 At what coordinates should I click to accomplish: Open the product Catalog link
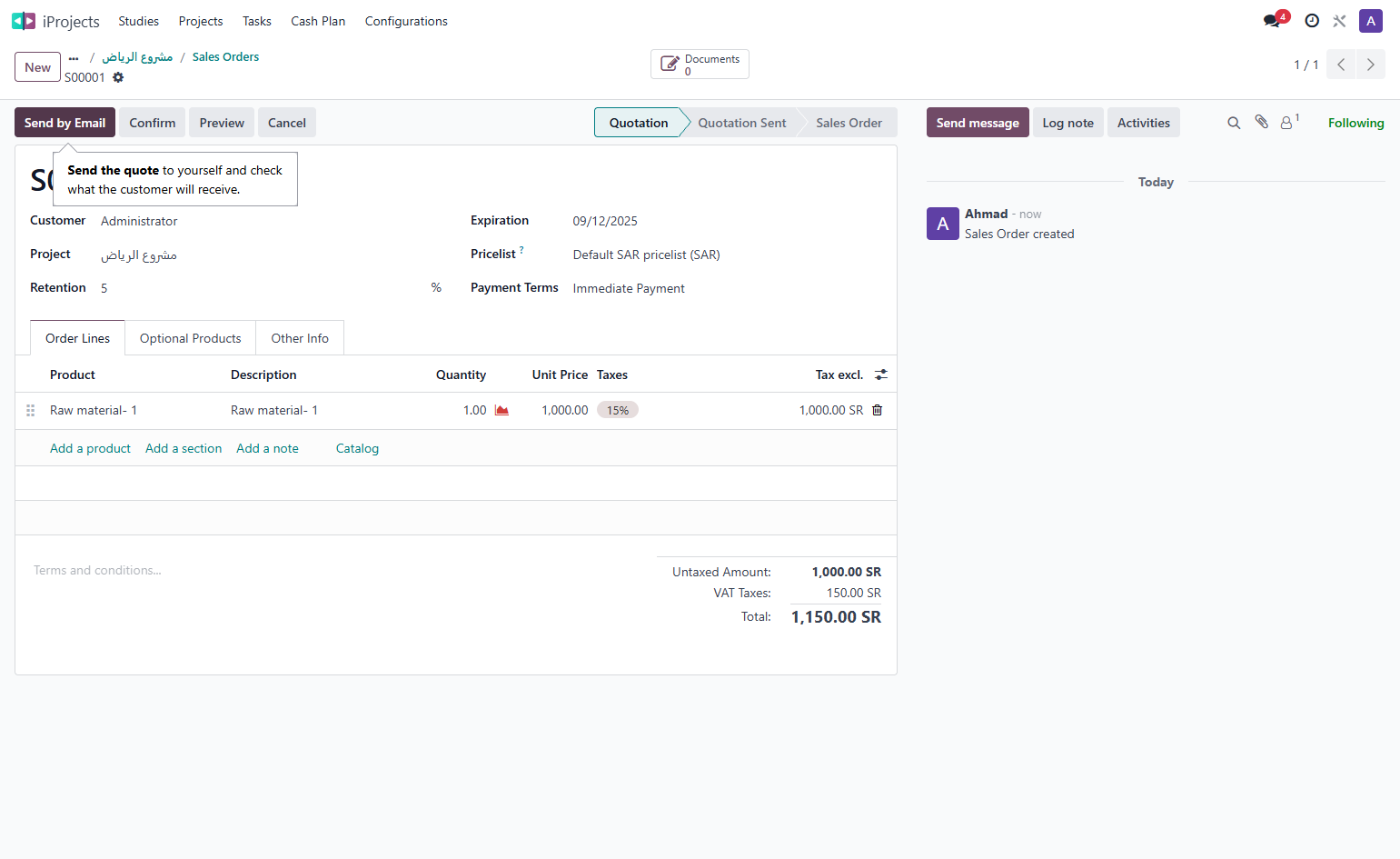tap(357, 448)
